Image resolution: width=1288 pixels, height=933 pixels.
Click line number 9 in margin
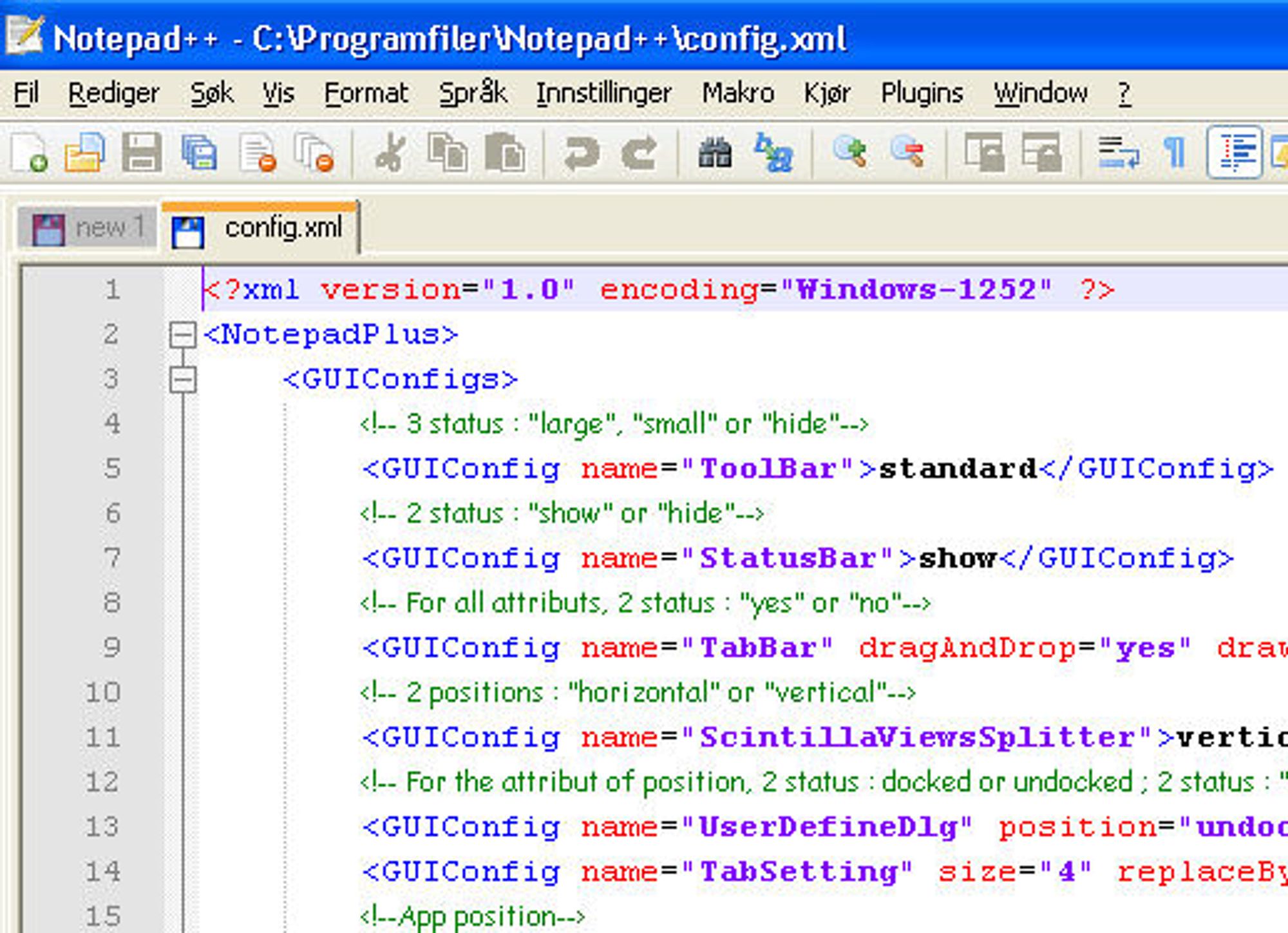(112, 648)
